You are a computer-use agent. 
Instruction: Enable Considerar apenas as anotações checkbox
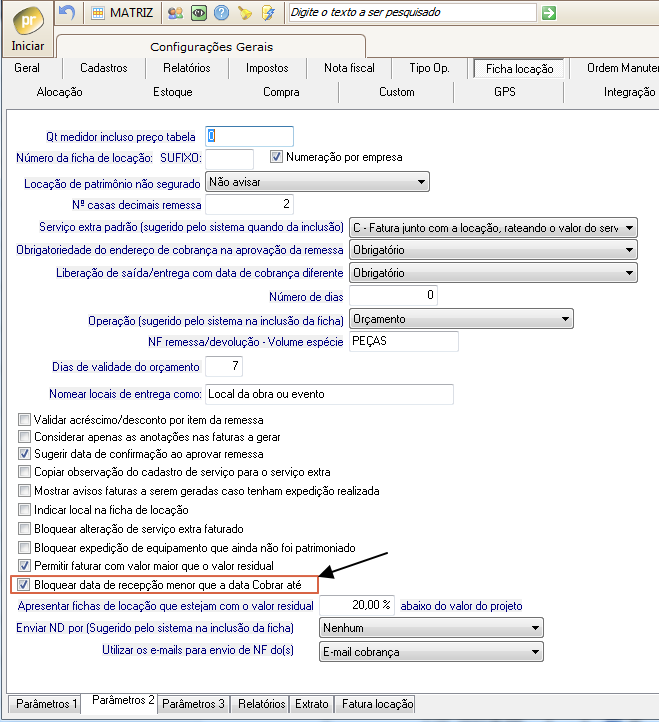pos(24,437)
